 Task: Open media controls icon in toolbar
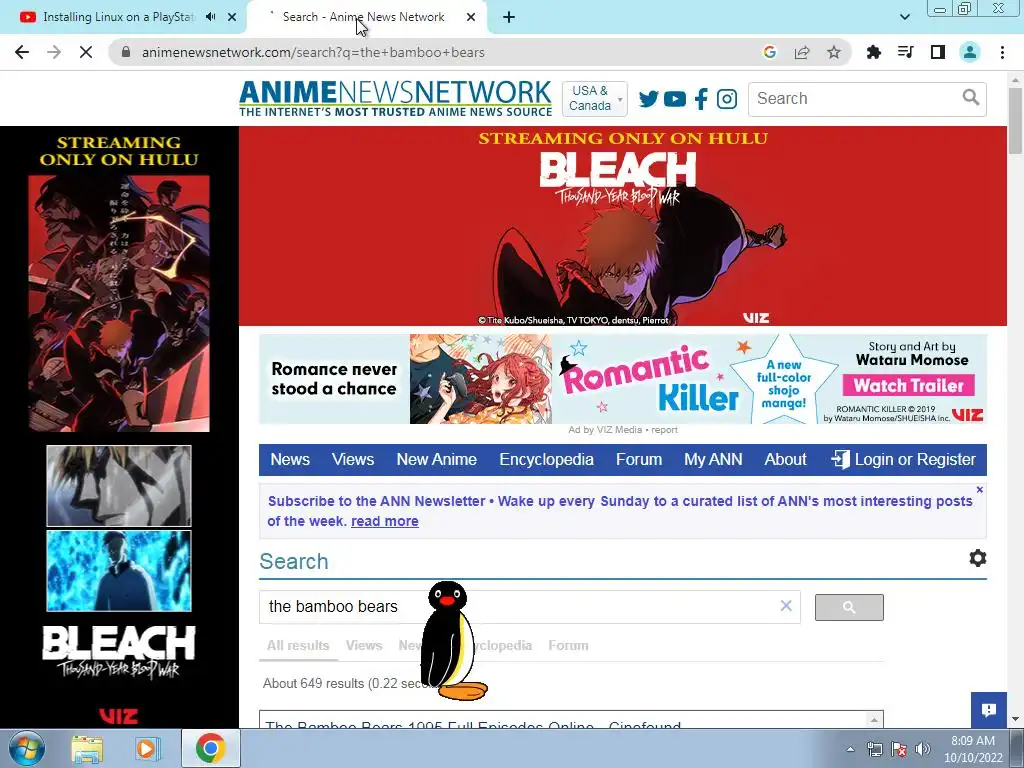click(905, 52)
